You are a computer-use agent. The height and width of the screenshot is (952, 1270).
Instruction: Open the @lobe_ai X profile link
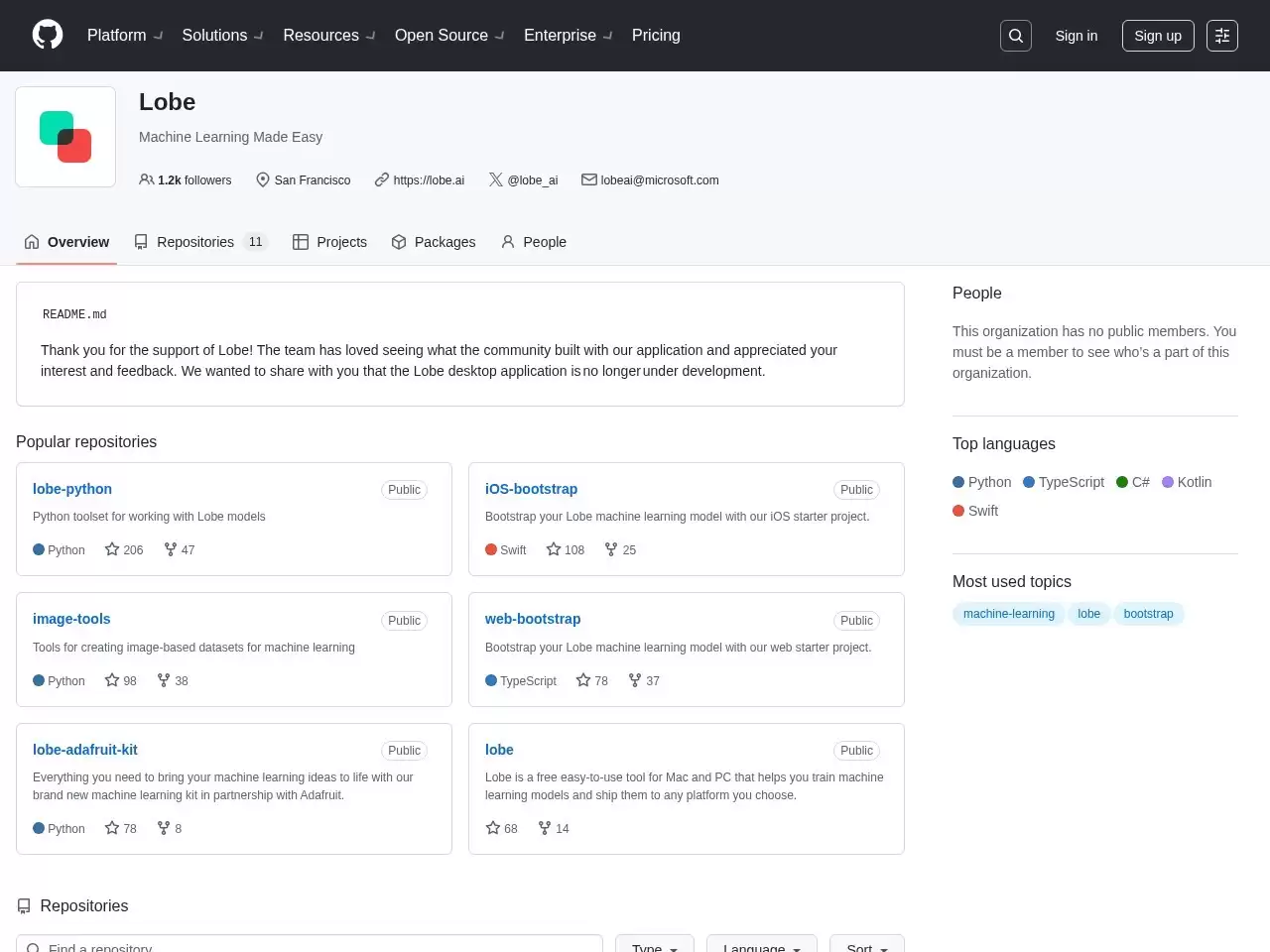(533, 180)
